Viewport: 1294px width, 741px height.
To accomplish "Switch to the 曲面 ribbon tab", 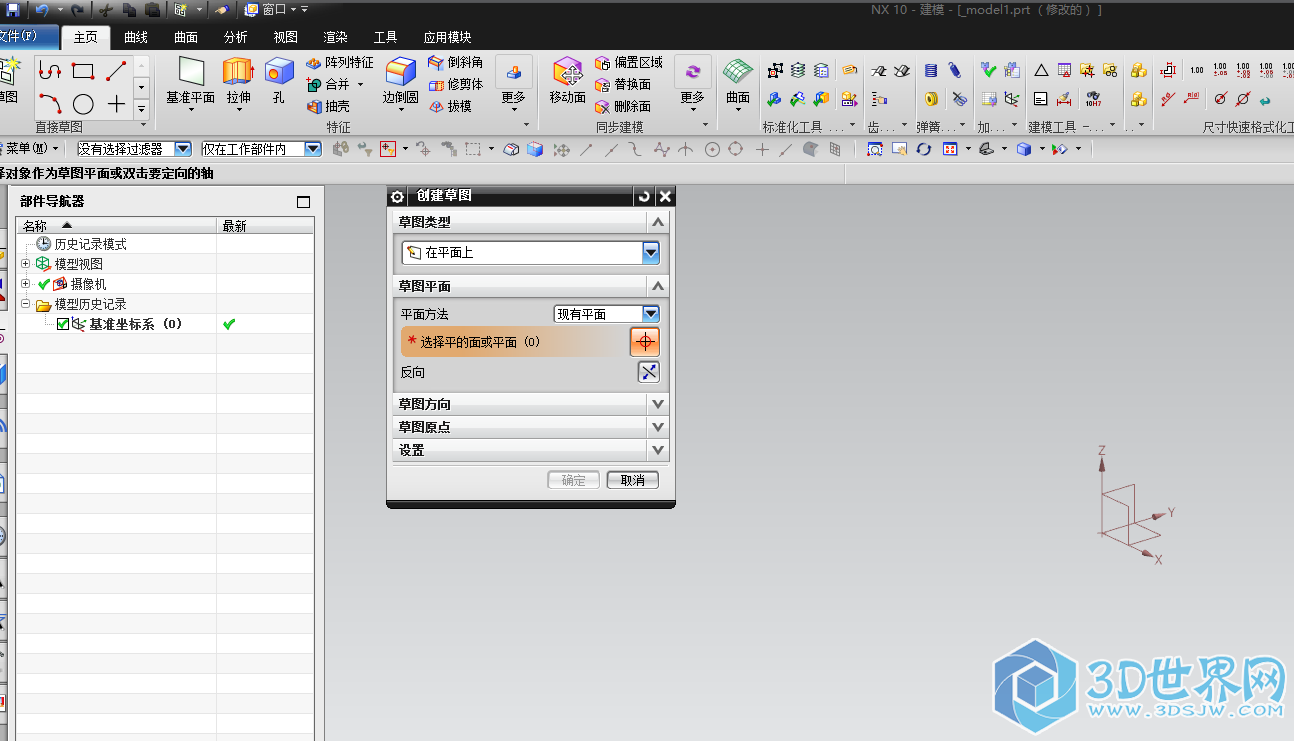I will coord(186,37).
